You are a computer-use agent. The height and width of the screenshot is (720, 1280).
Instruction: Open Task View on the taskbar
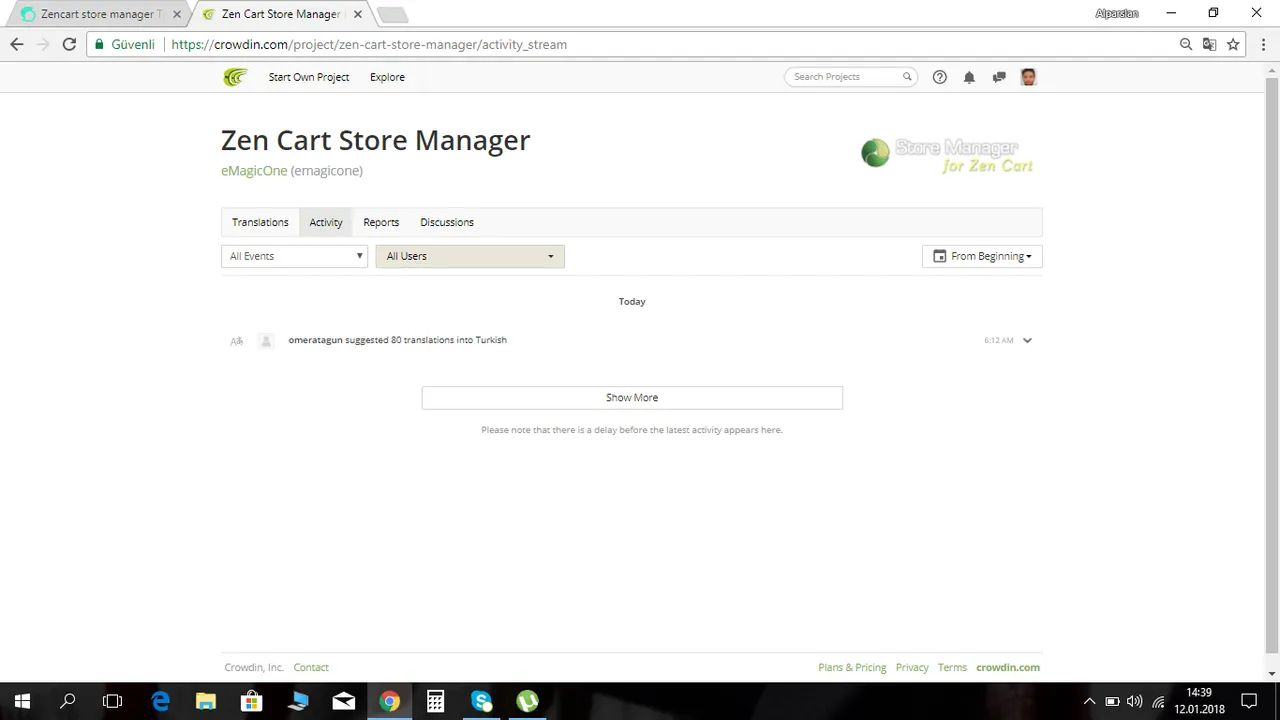[113, 701]
